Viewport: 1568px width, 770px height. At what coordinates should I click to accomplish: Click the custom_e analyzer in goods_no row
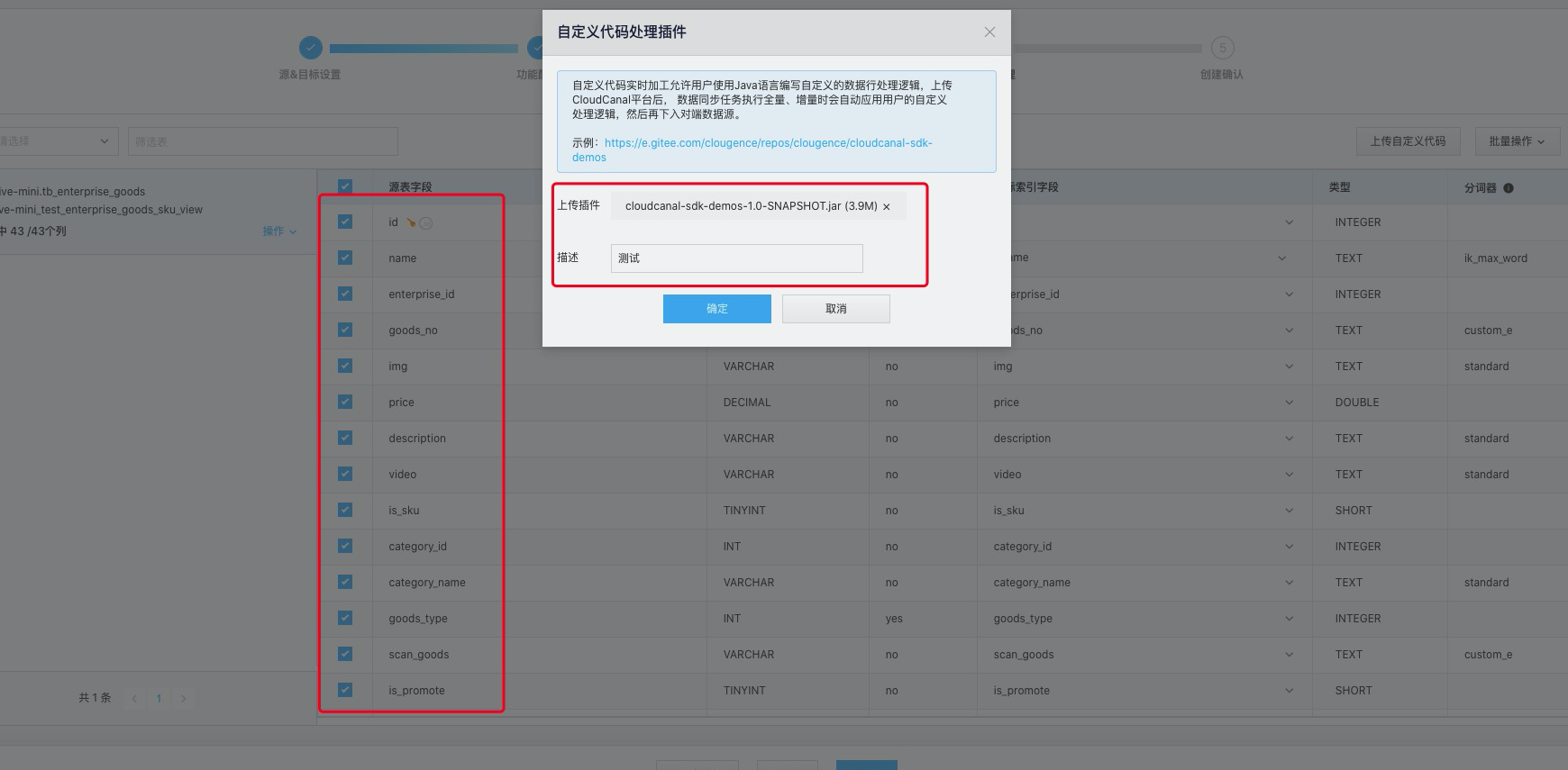[x=1489, y=331]
